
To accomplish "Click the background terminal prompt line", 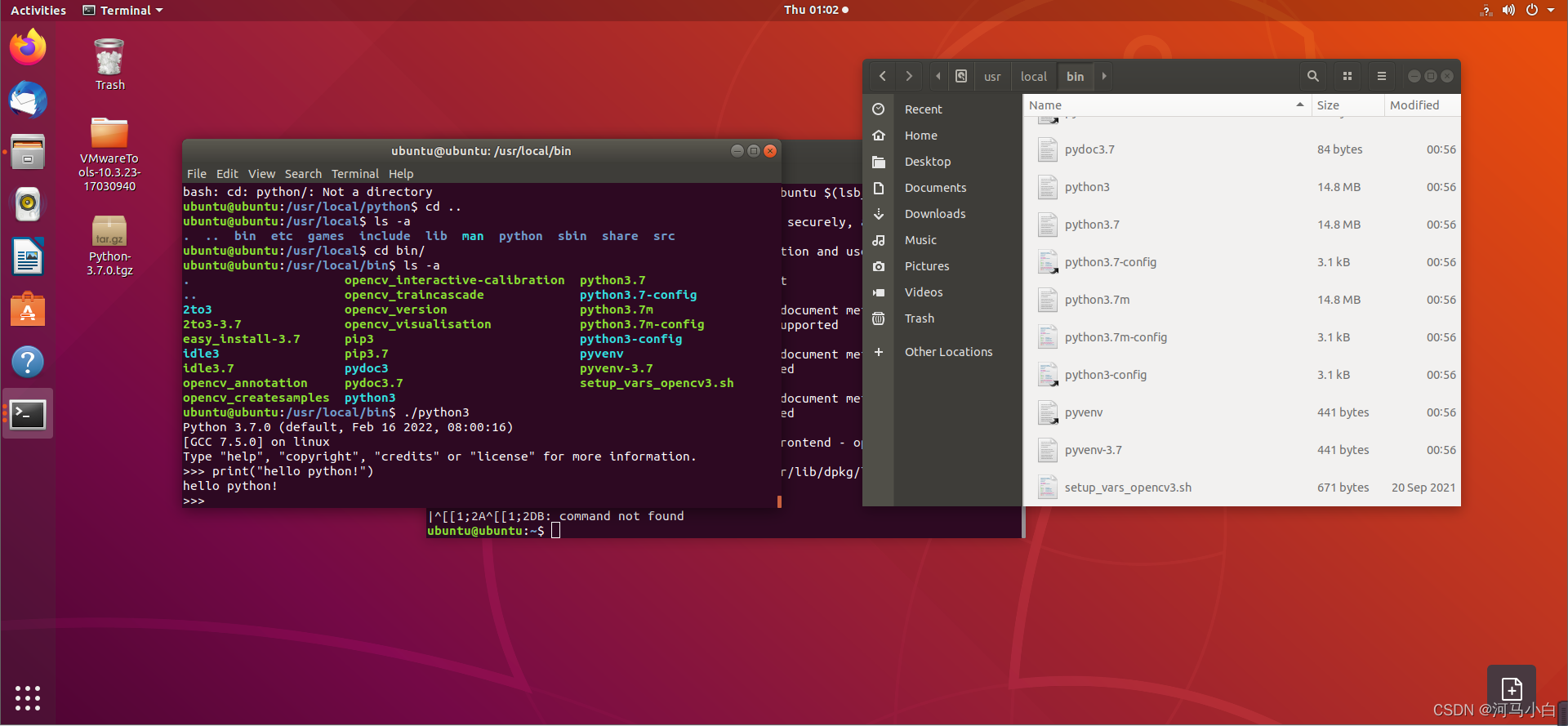I will pos(493,531).
